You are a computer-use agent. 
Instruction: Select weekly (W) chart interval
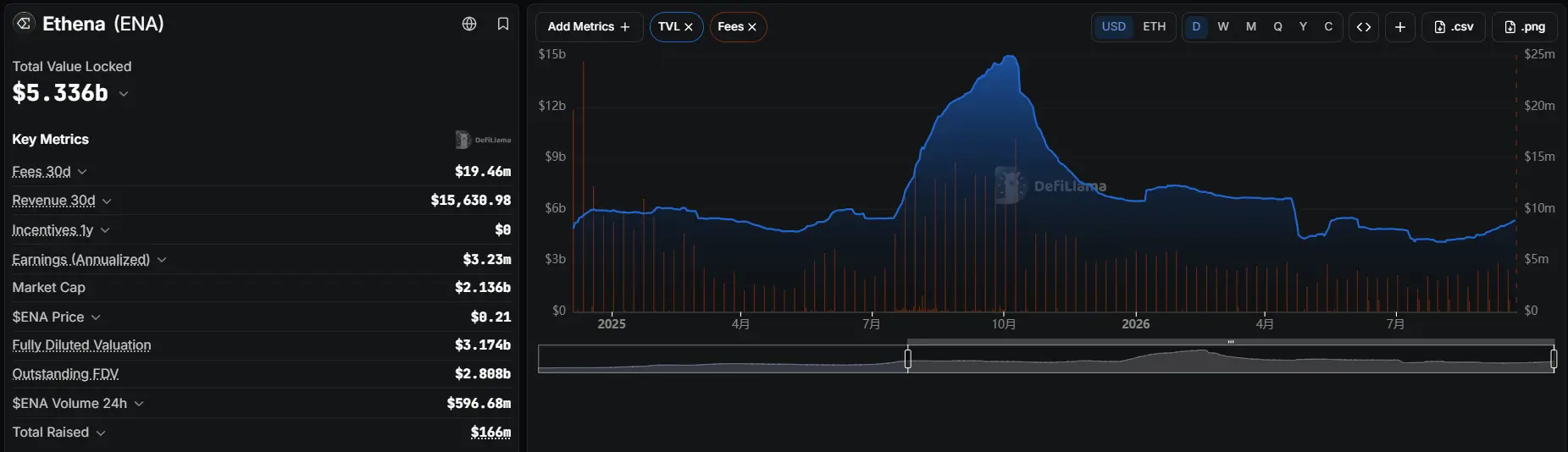(x=1223, y=26)
